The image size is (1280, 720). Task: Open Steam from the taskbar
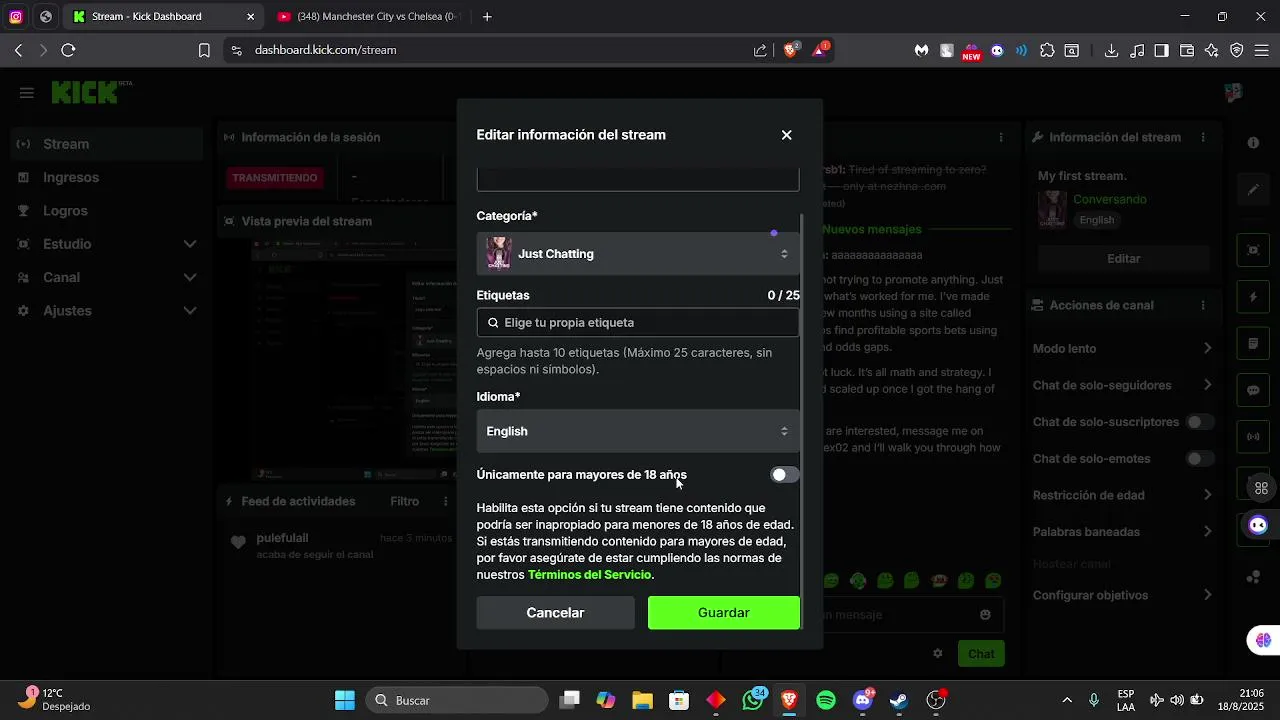(899, 700)
